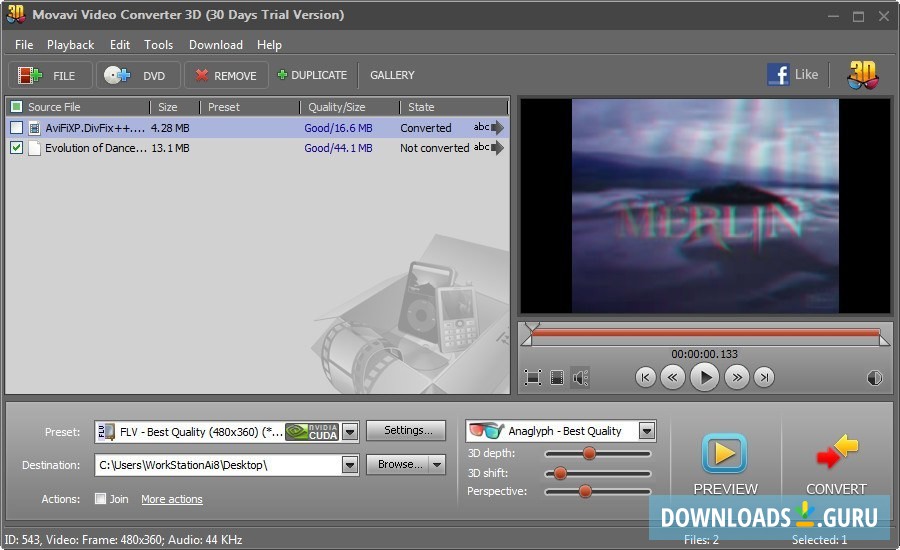Click the abc arrow icon in the Not converted row
The width and height of the screenshot is (900, 550).
pyautogui.click(x=488, y=148)
